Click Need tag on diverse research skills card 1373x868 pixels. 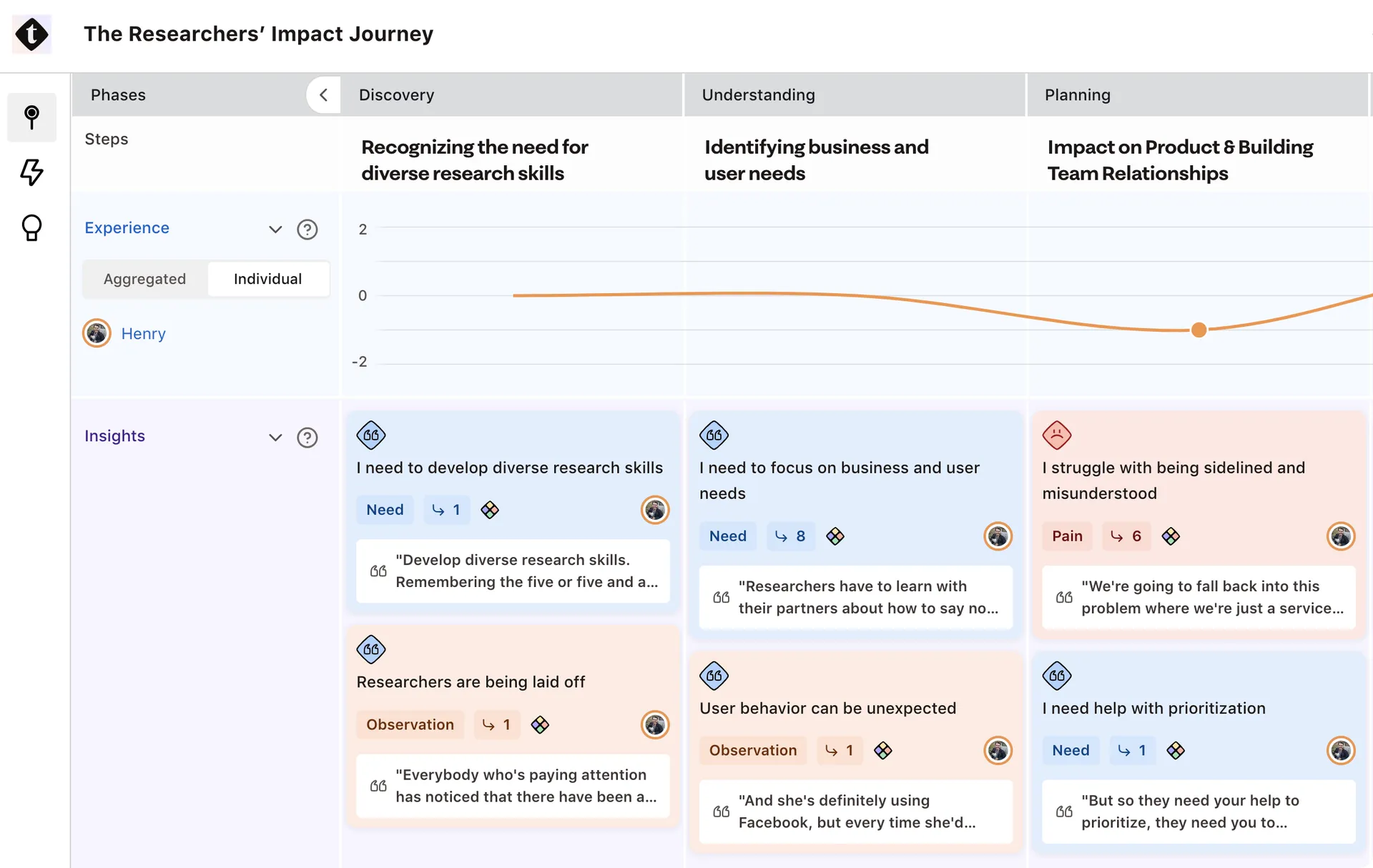[x=385, y=510]
